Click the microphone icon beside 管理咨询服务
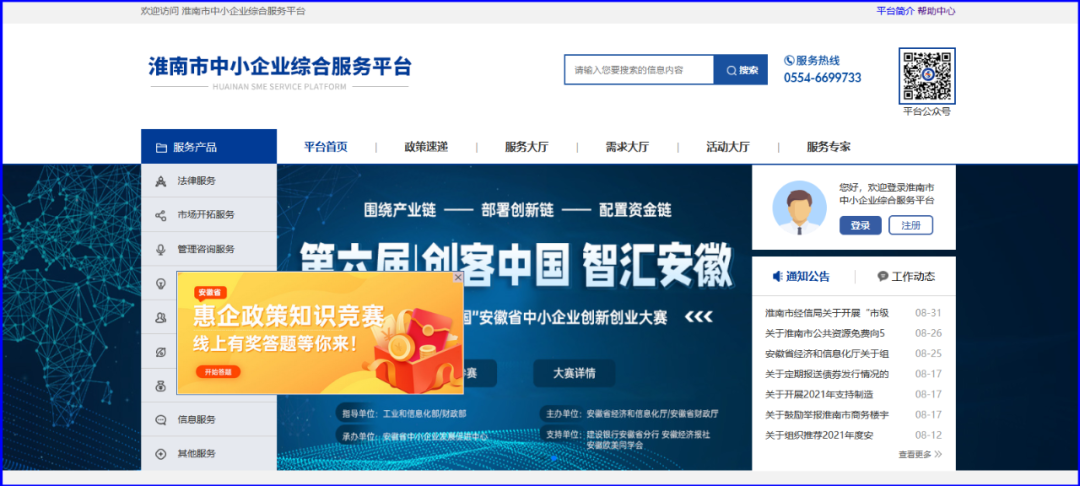This screenshot has width=1080, height=486. pyautogui.click(x=160, y=249)
